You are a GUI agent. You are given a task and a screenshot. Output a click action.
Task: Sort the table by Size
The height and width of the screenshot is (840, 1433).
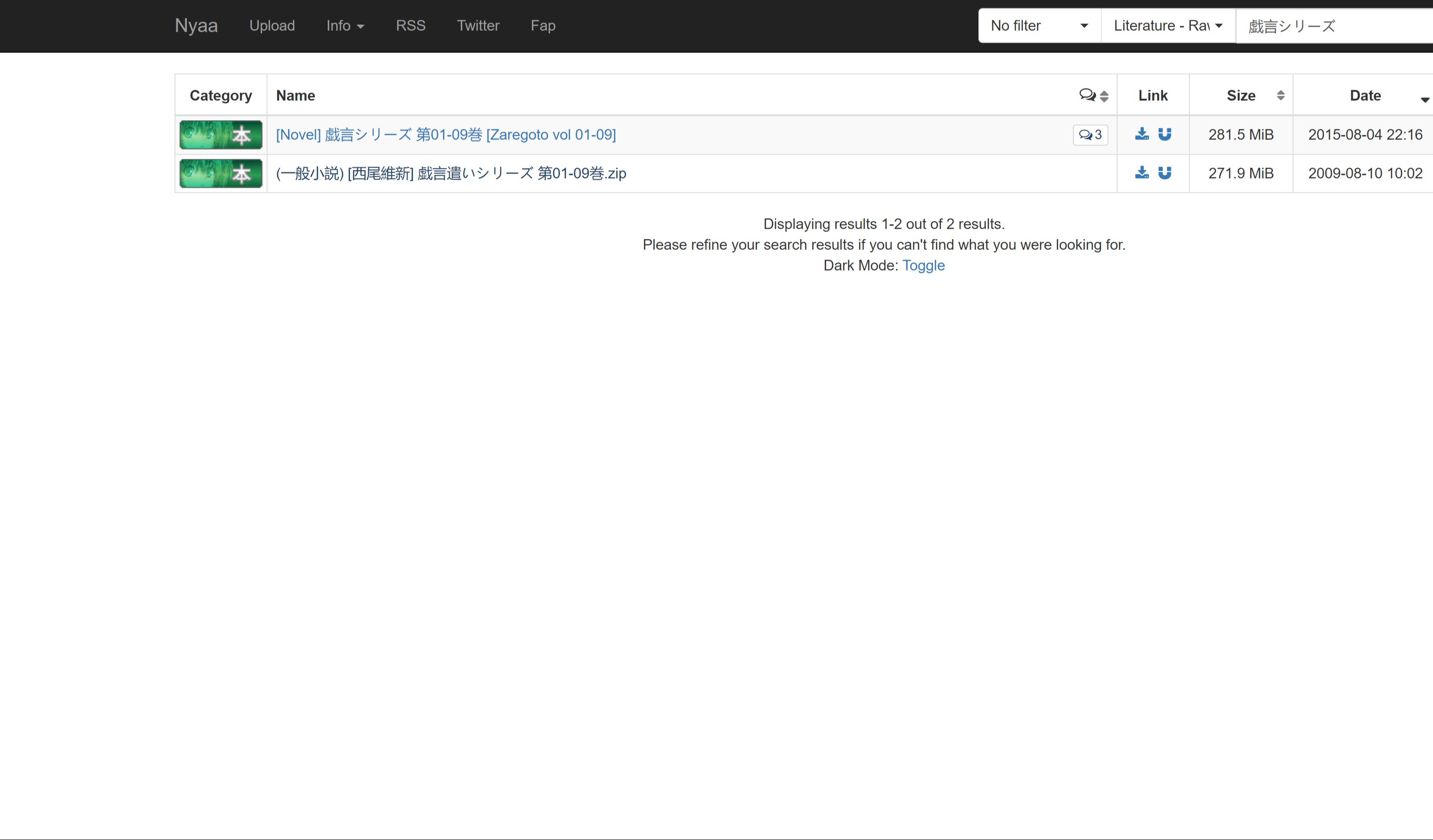(1241, 95)
